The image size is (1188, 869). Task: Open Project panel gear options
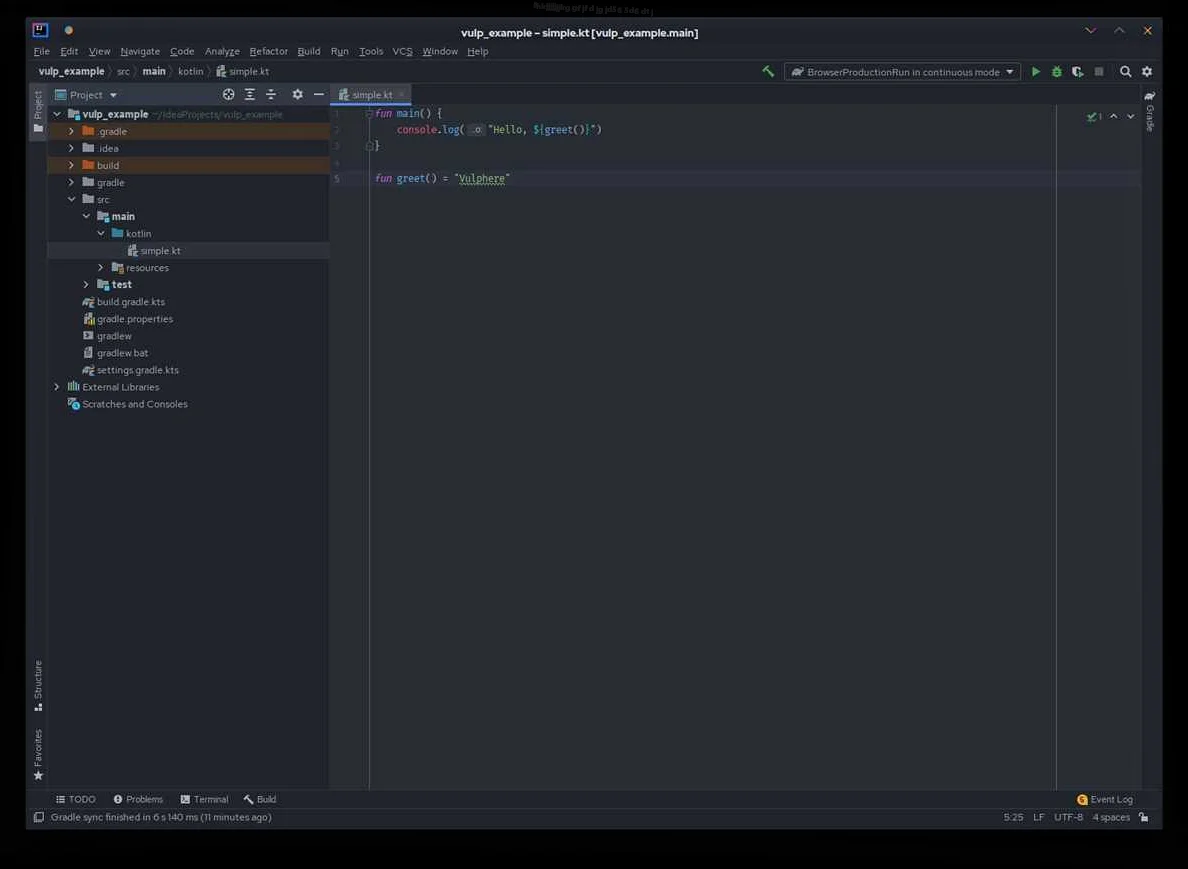[x=297, y=95]
